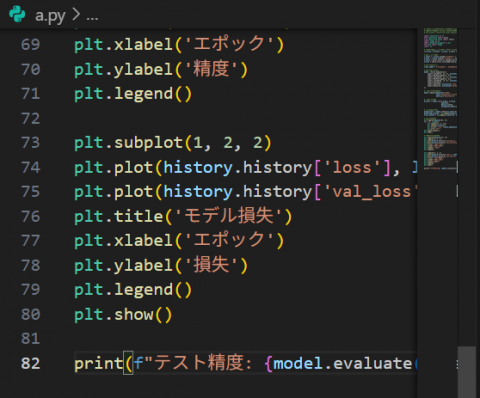Click the 'val_loss' string on line 75
Screen dimensions: 480x398
371,192
